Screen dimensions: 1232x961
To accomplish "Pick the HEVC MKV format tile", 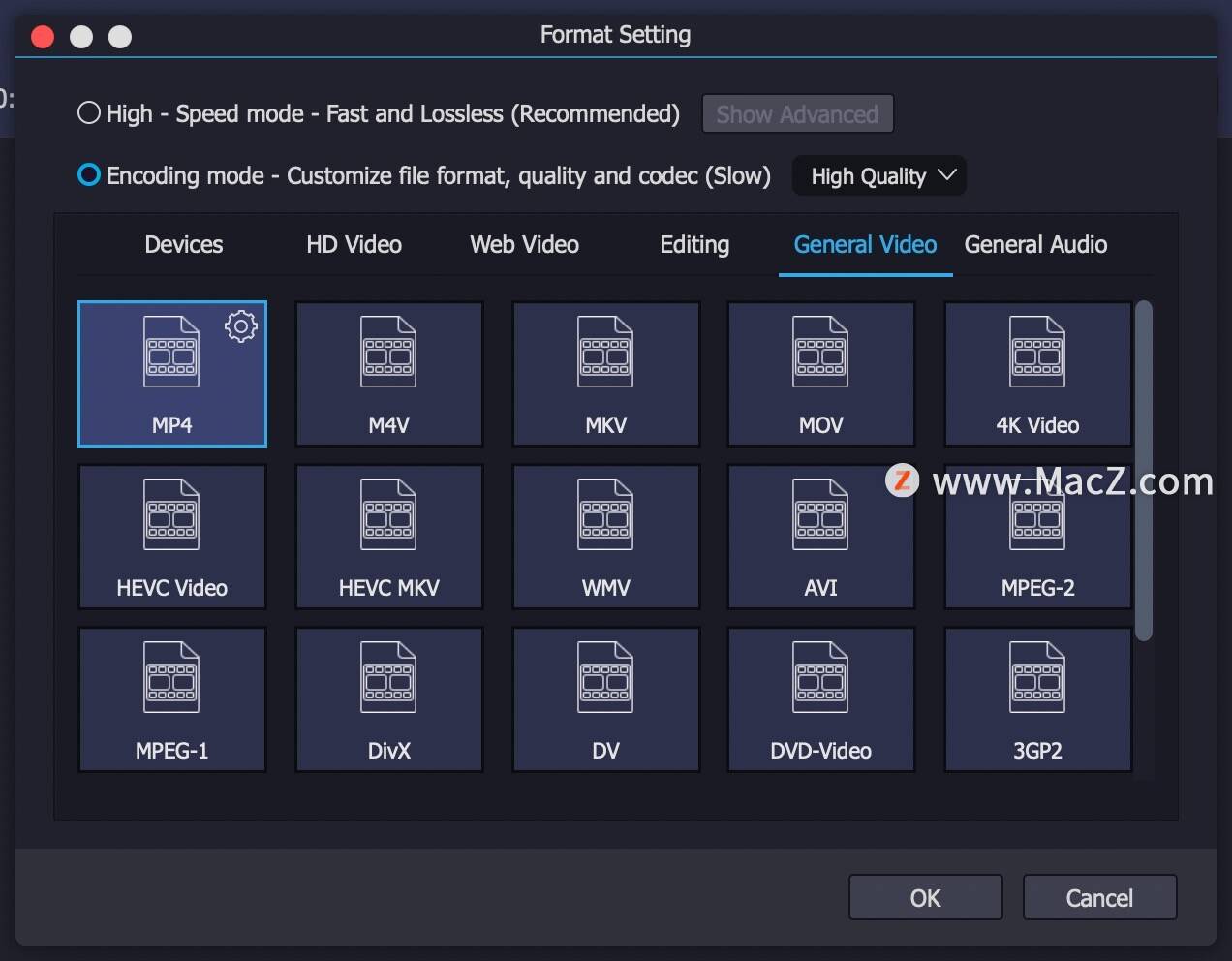I will pyautogui.click(x=389, y=537).
